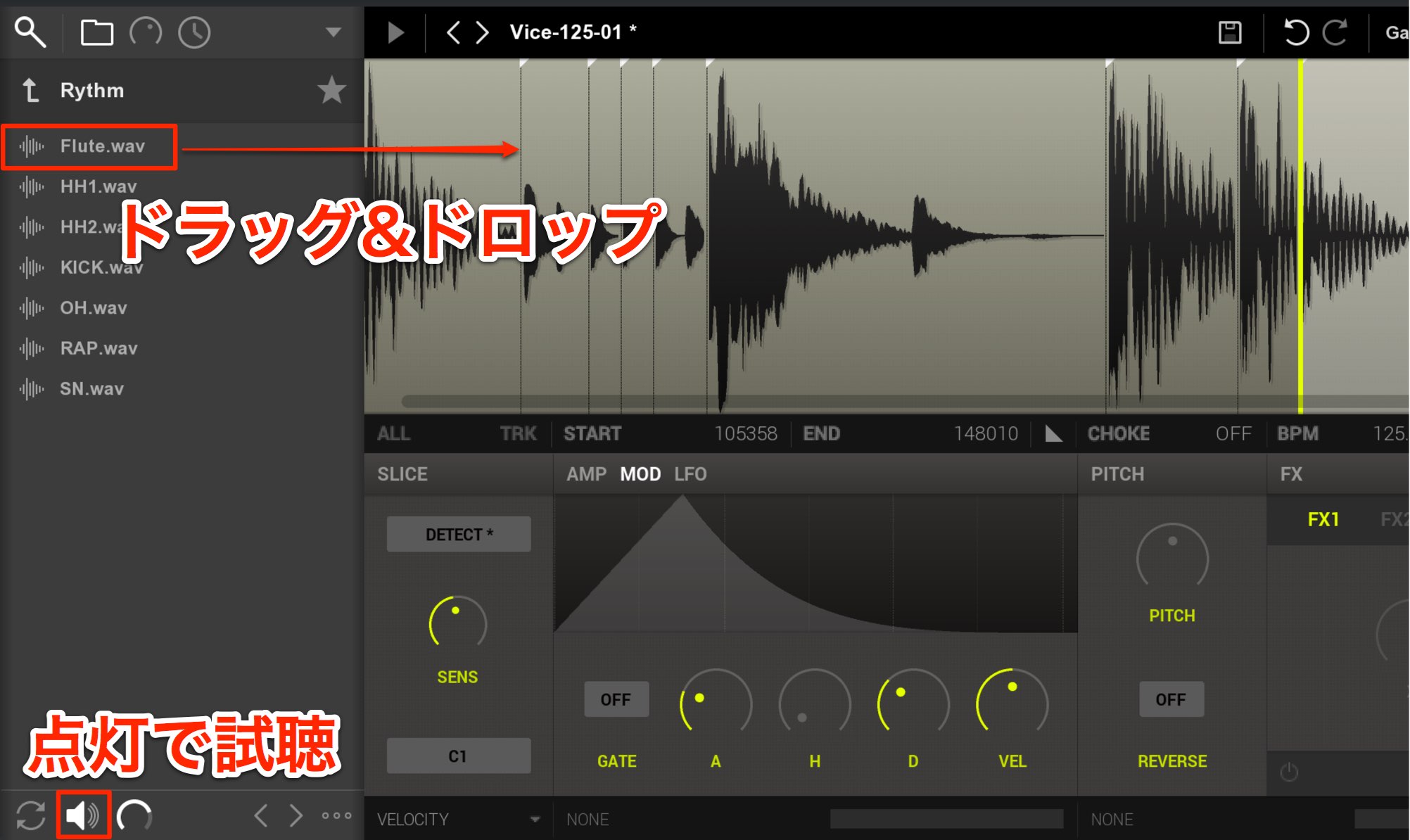Open the folder browser icon

coord(96,32)
